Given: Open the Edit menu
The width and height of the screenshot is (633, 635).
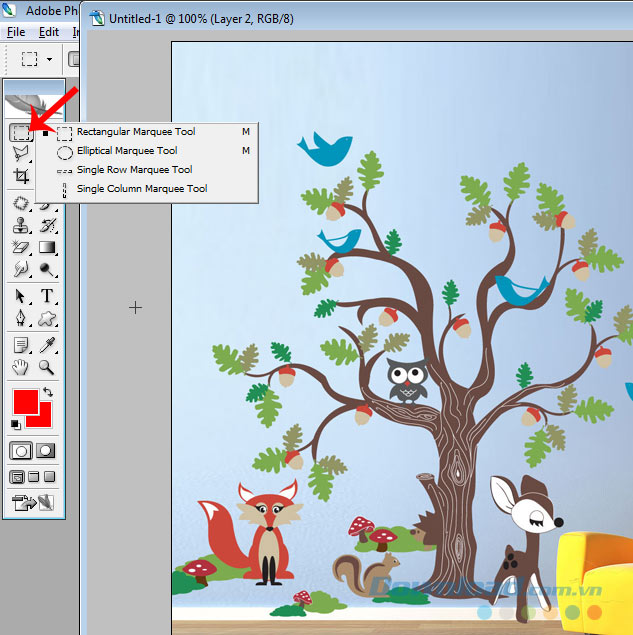Looking at the screenshot, I should pos(49,32).
